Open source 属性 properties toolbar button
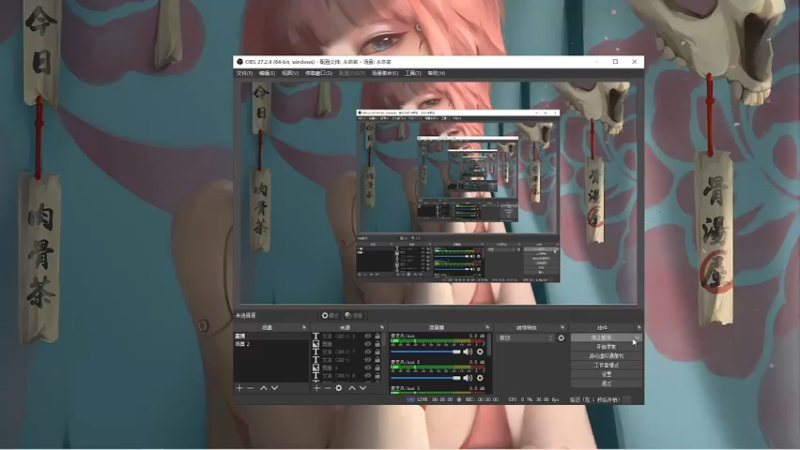800x450 pixels. click(330, 316)
